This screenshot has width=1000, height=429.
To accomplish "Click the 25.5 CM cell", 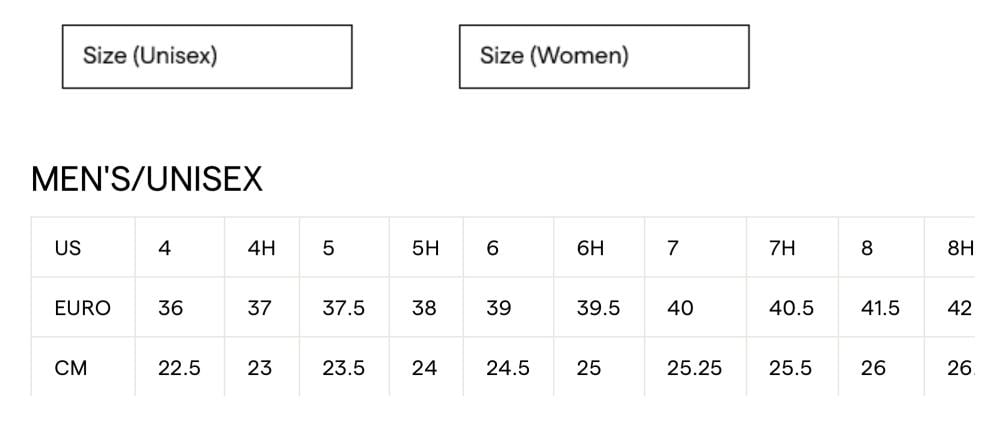I will [790, 368].
